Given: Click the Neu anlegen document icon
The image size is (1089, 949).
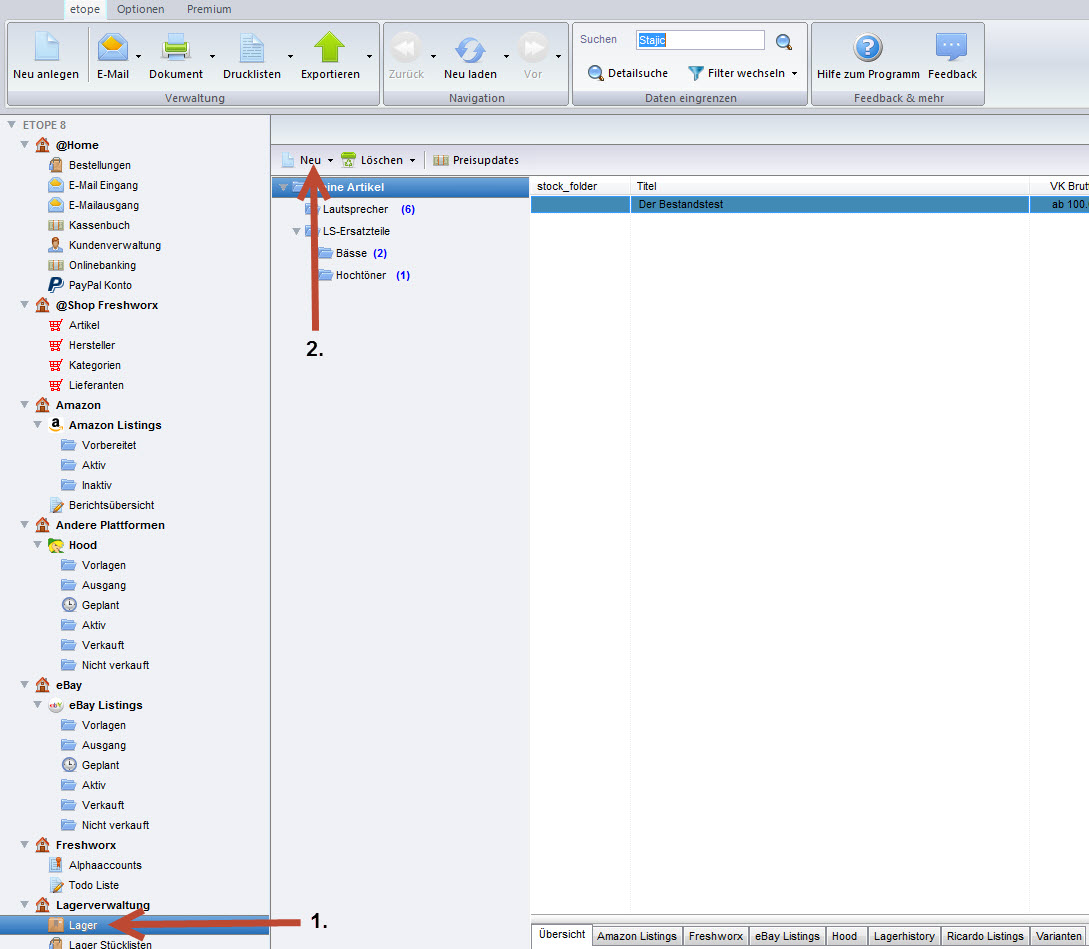Looking at the screenshot, I should [x=47, y=47].
